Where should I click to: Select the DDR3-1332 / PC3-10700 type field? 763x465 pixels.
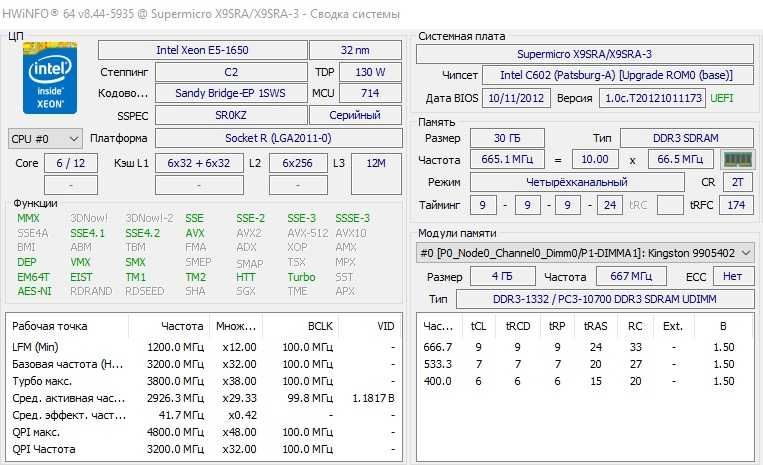point(605,299)
